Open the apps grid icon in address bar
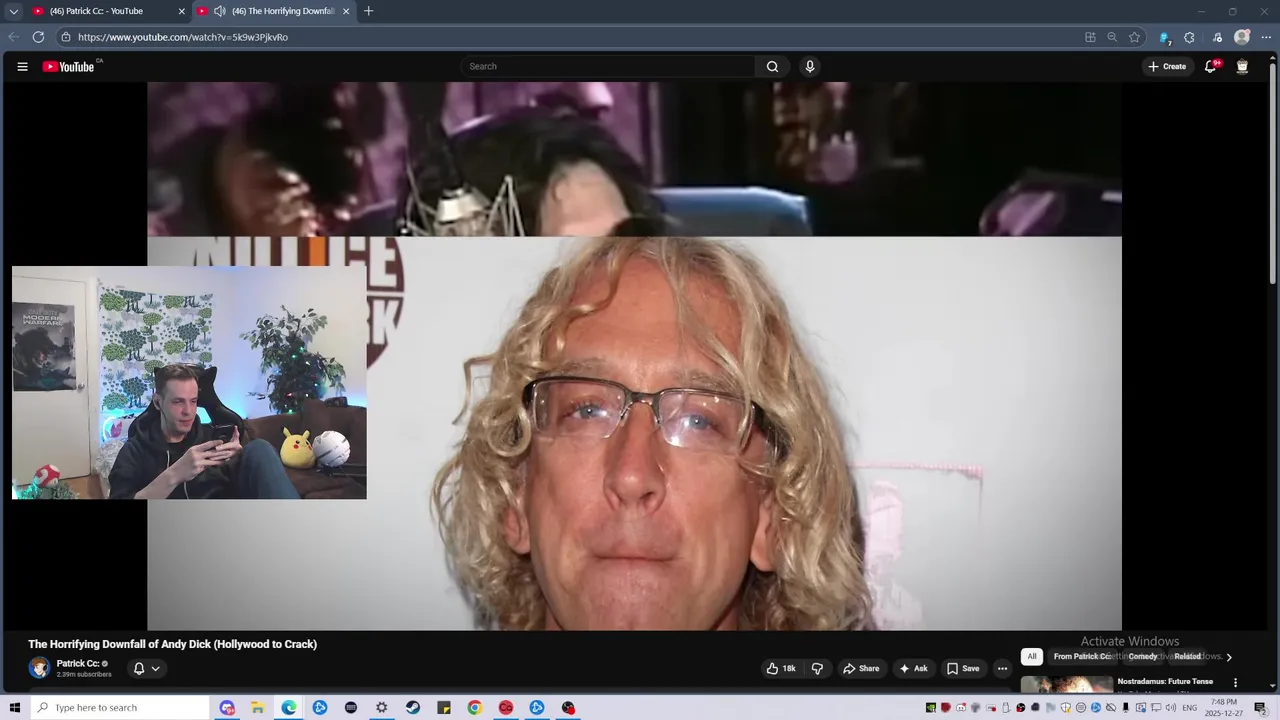 1090,37
